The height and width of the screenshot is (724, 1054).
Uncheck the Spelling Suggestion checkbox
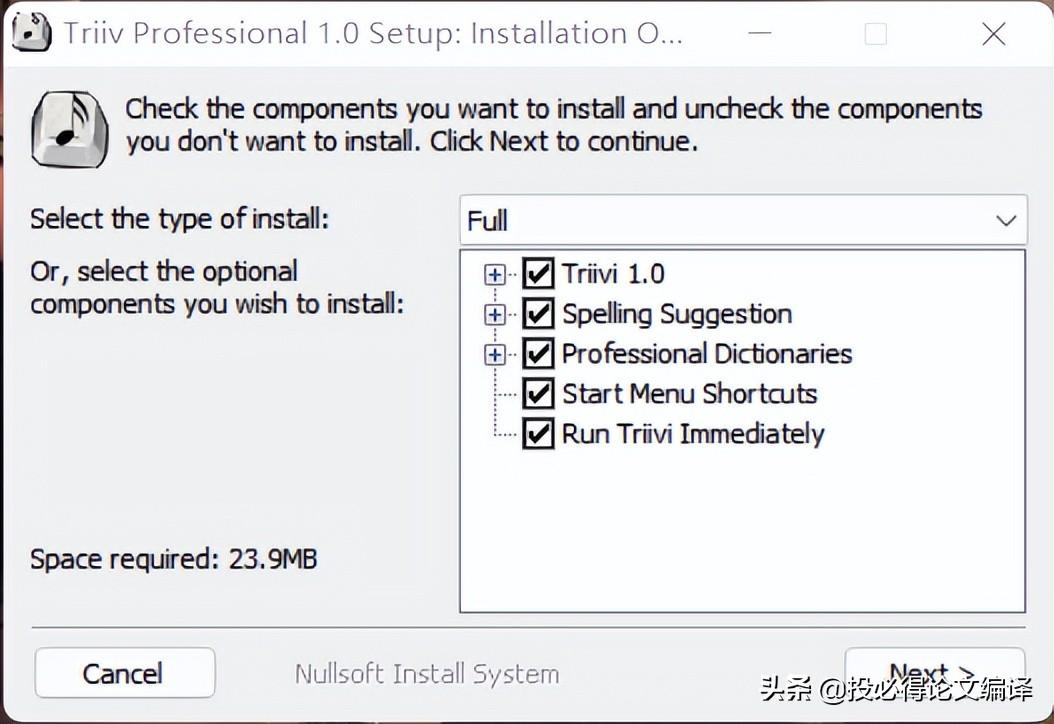click(538, 314)
